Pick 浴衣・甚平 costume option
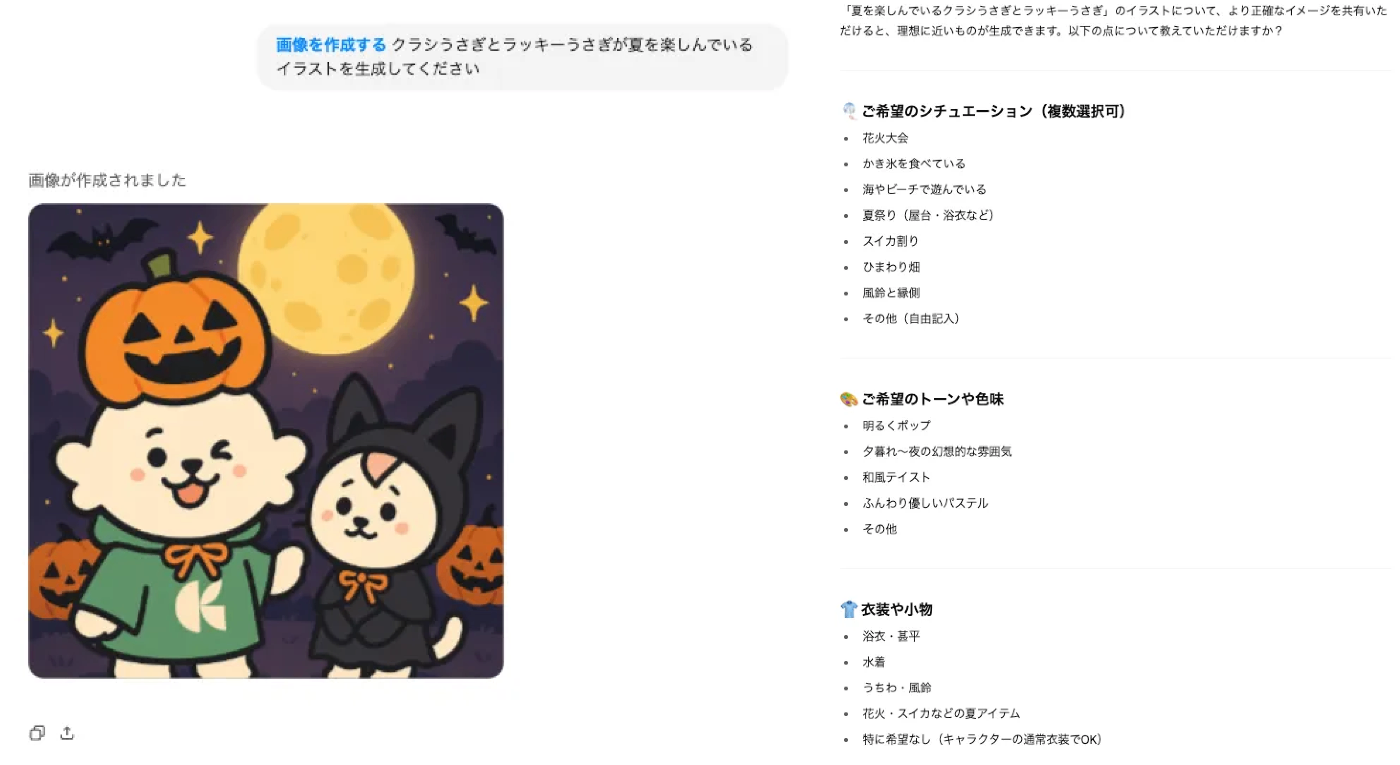This screenshot has height=765, width=1400. [x=891, y=636]
